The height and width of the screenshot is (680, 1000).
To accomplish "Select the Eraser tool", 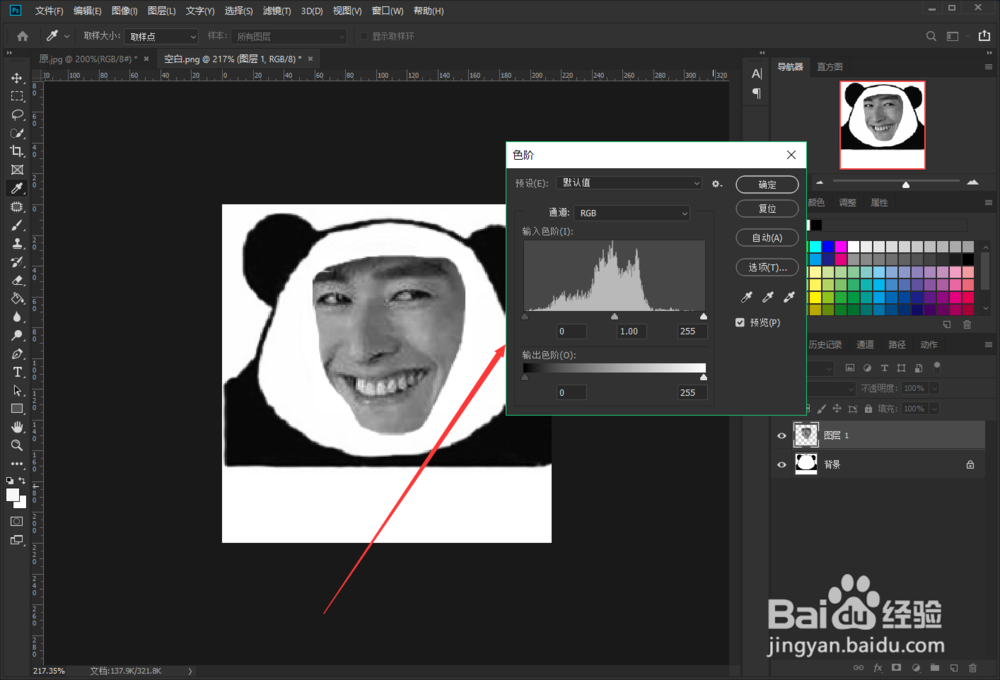I will (x=17, y=280).
